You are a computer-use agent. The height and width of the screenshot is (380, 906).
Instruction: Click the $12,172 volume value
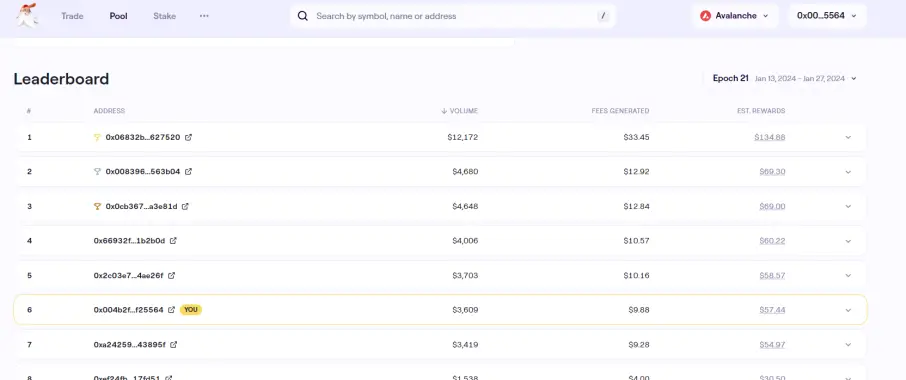[463, 137]
